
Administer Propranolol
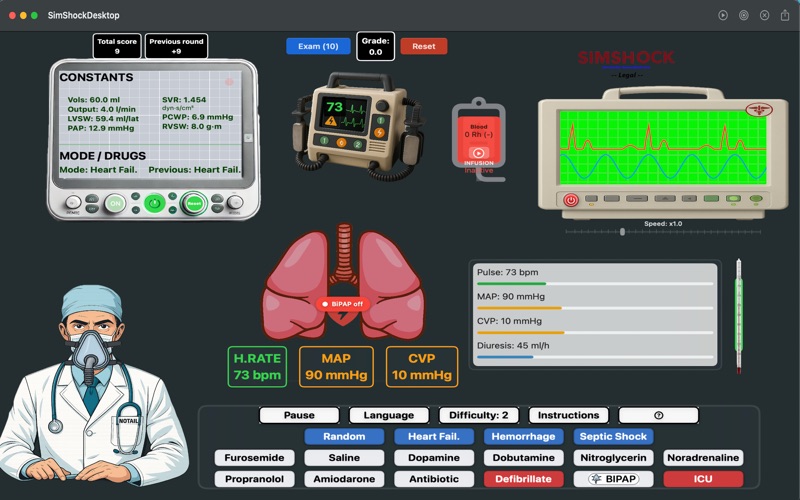click(254, 479)
